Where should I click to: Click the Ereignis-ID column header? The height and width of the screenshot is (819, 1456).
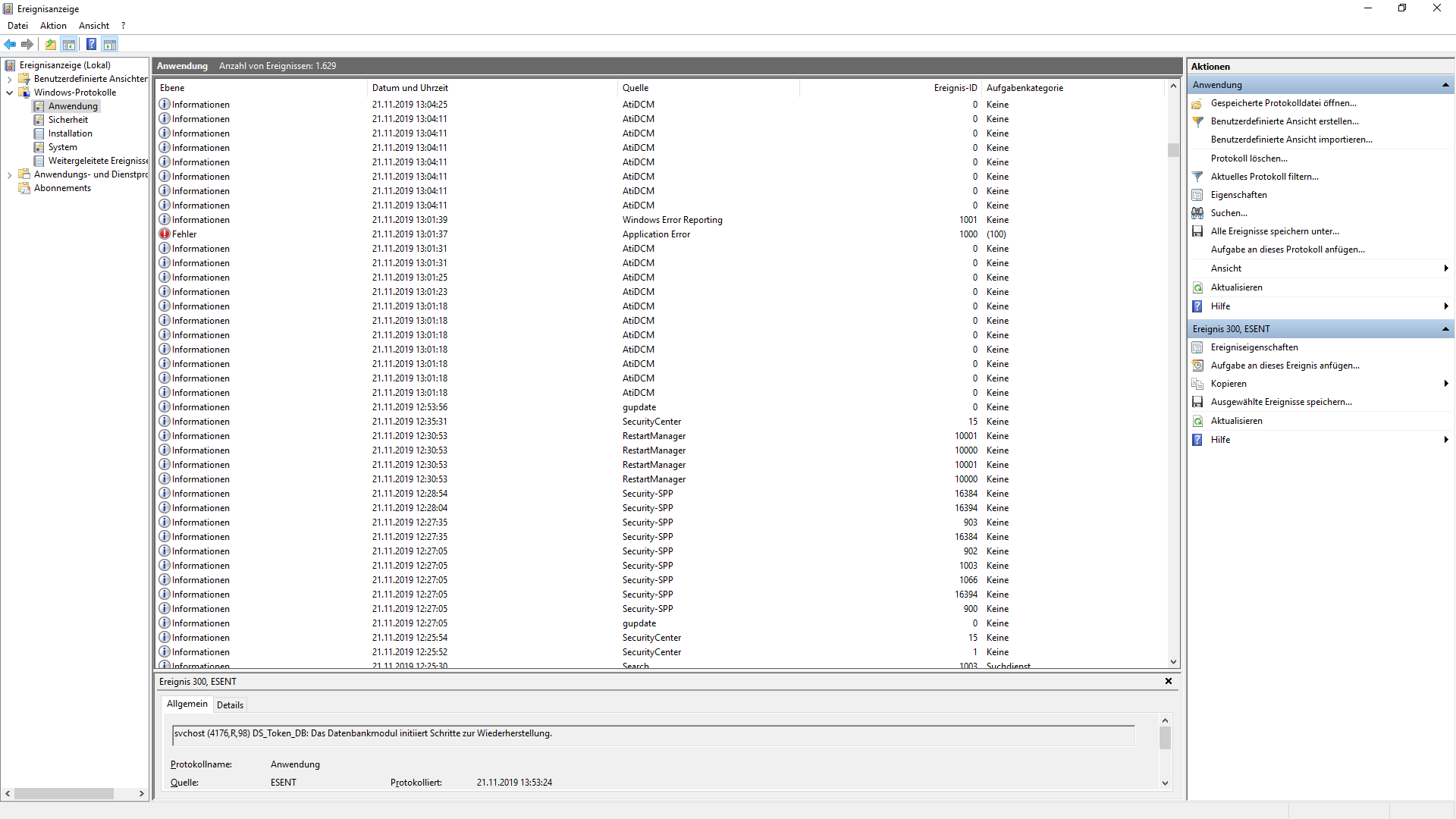click(954, 88)
